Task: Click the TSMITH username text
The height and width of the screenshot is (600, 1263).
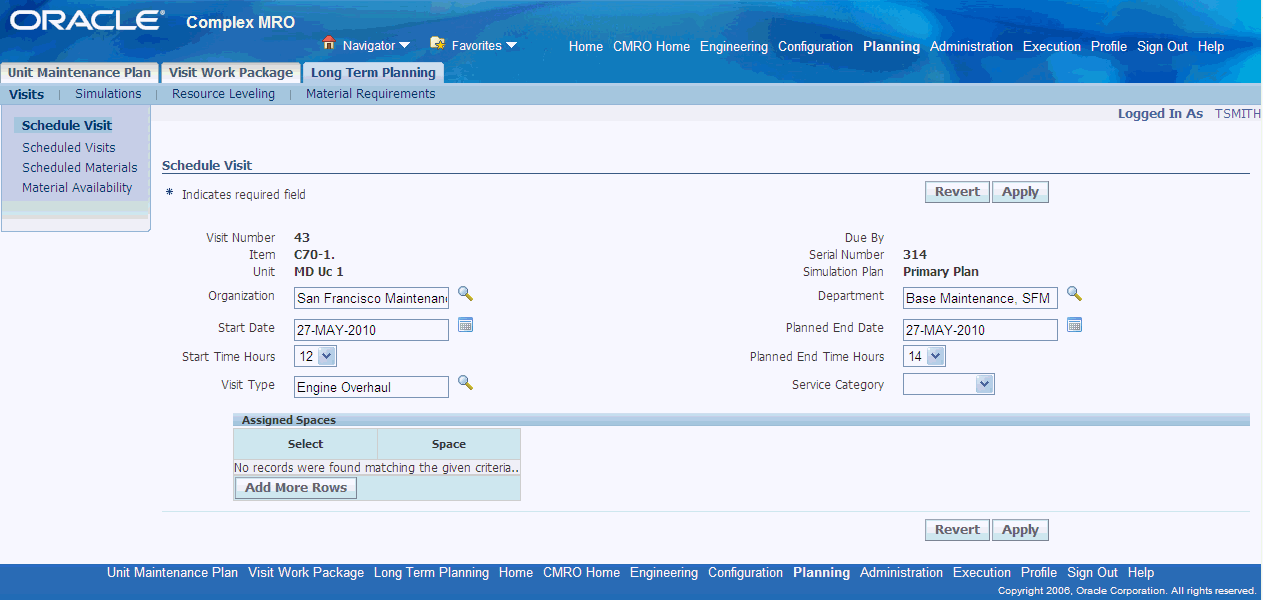Action: (1238, 114)
